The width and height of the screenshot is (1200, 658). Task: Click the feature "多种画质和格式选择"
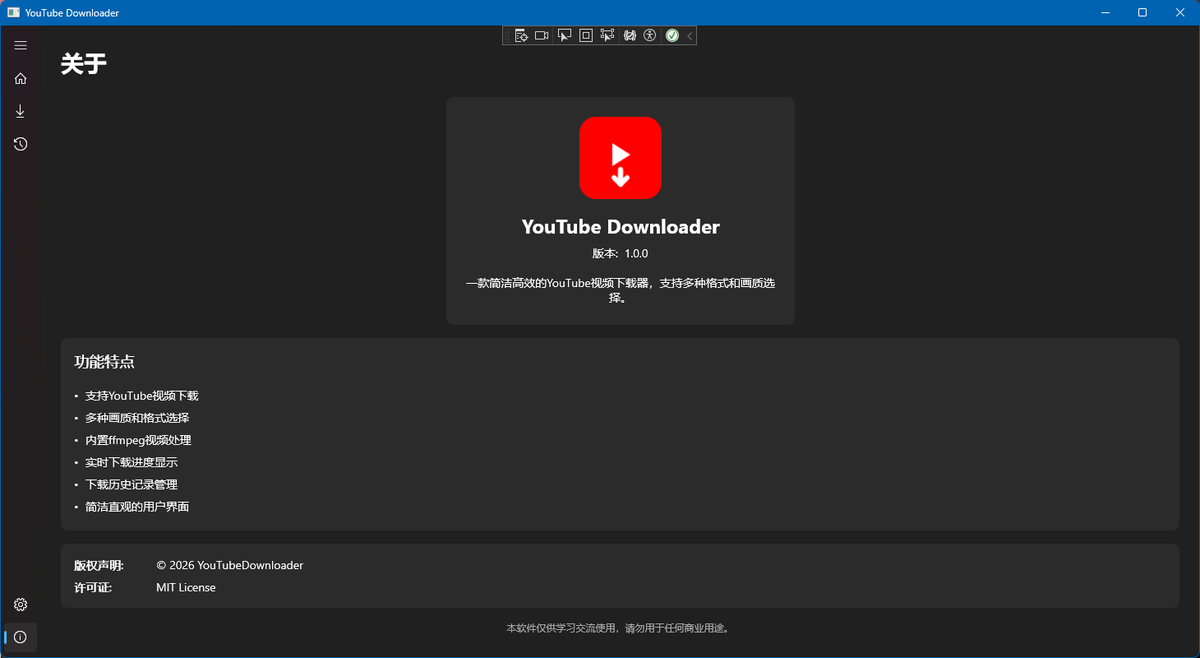[137, 418]
